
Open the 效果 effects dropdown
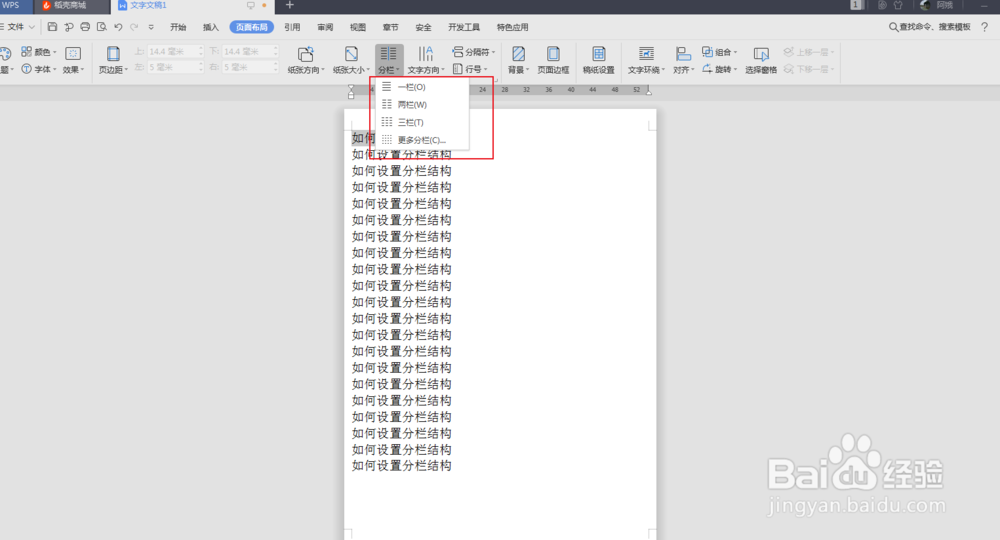(x=73, y=60)
